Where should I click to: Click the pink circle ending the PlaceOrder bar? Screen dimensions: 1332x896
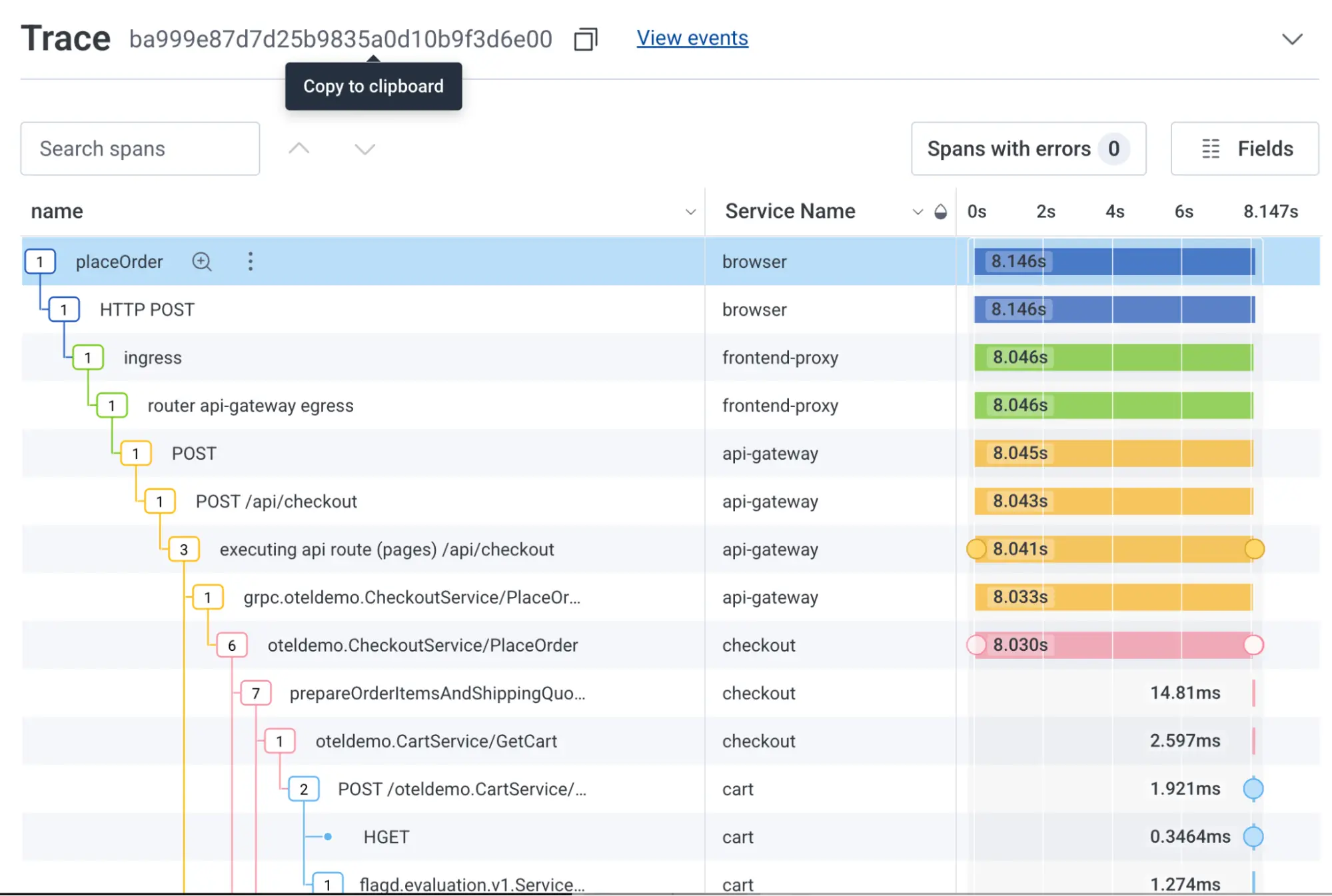(1254, 645)
